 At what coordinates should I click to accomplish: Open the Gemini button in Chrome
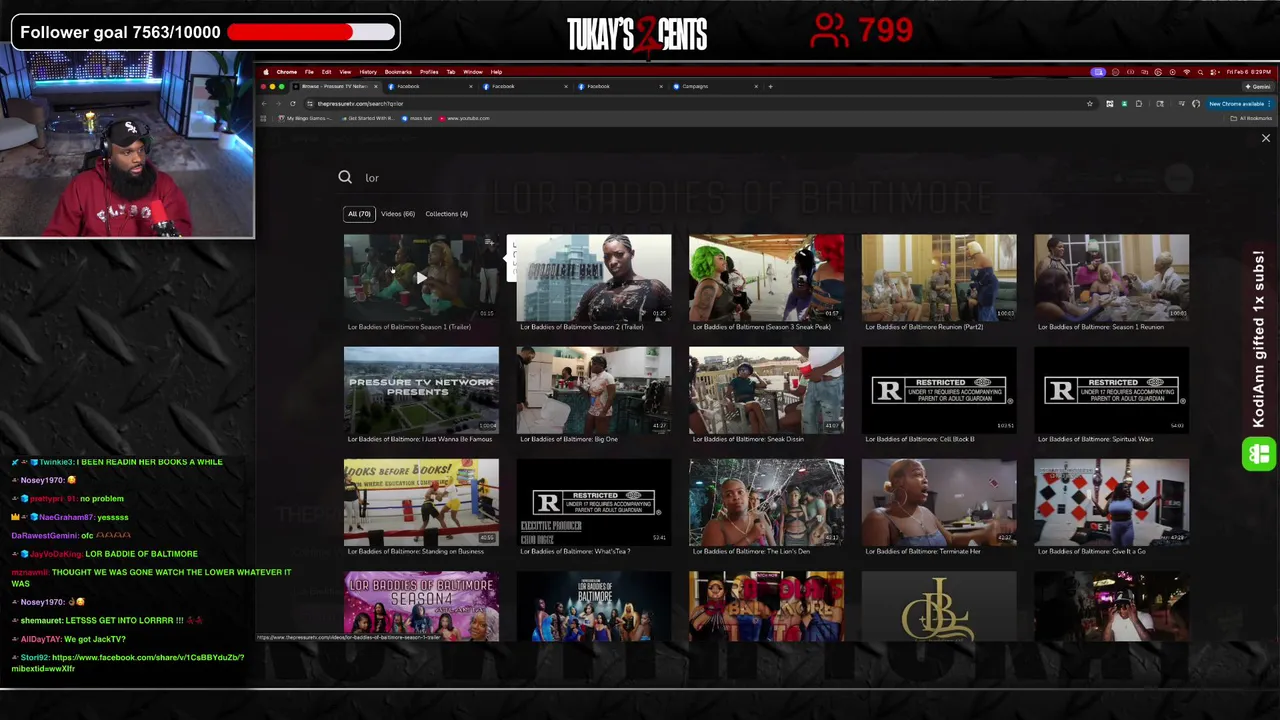[x=1258, y=87]
